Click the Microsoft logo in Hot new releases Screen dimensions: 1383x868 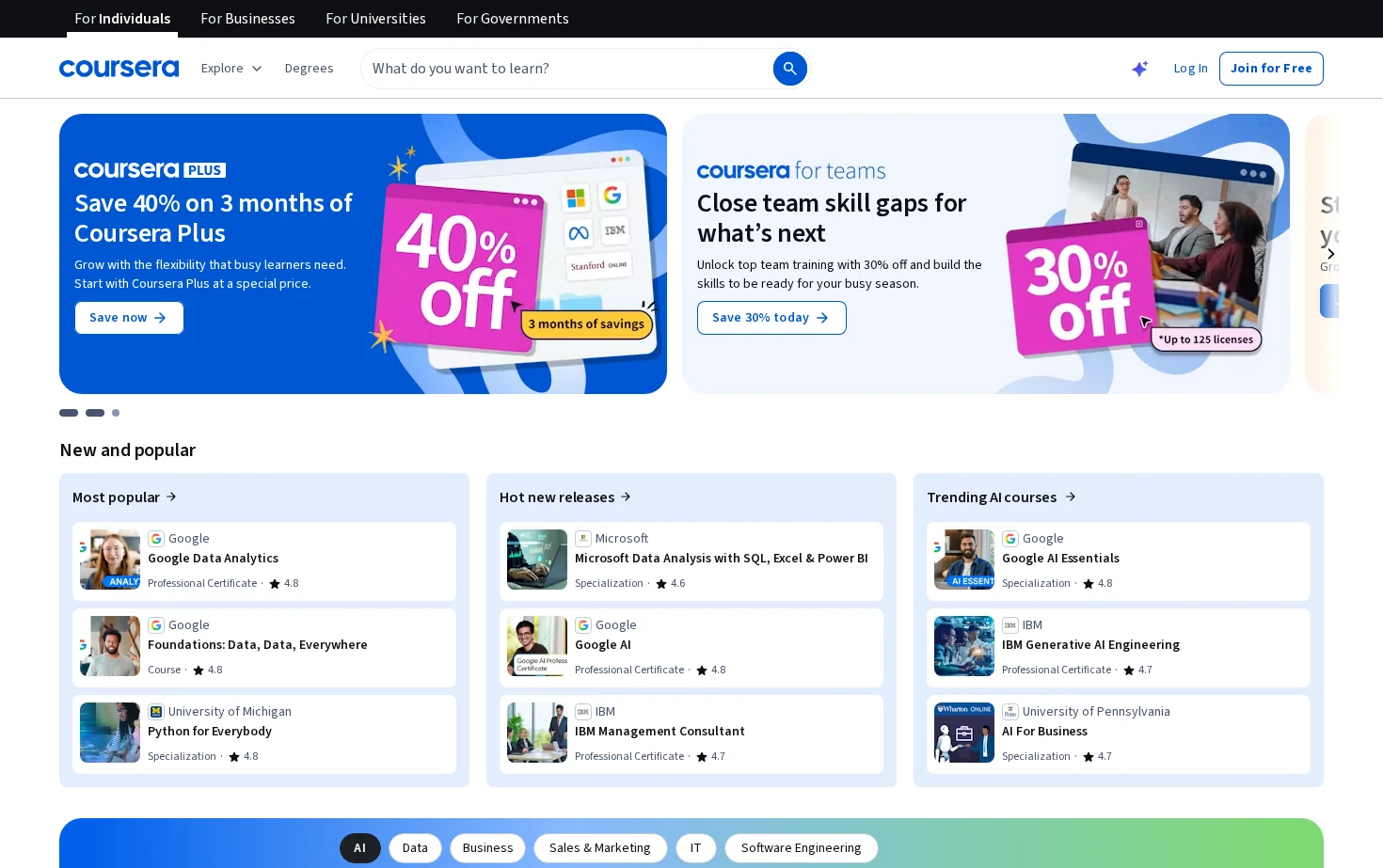583,539
